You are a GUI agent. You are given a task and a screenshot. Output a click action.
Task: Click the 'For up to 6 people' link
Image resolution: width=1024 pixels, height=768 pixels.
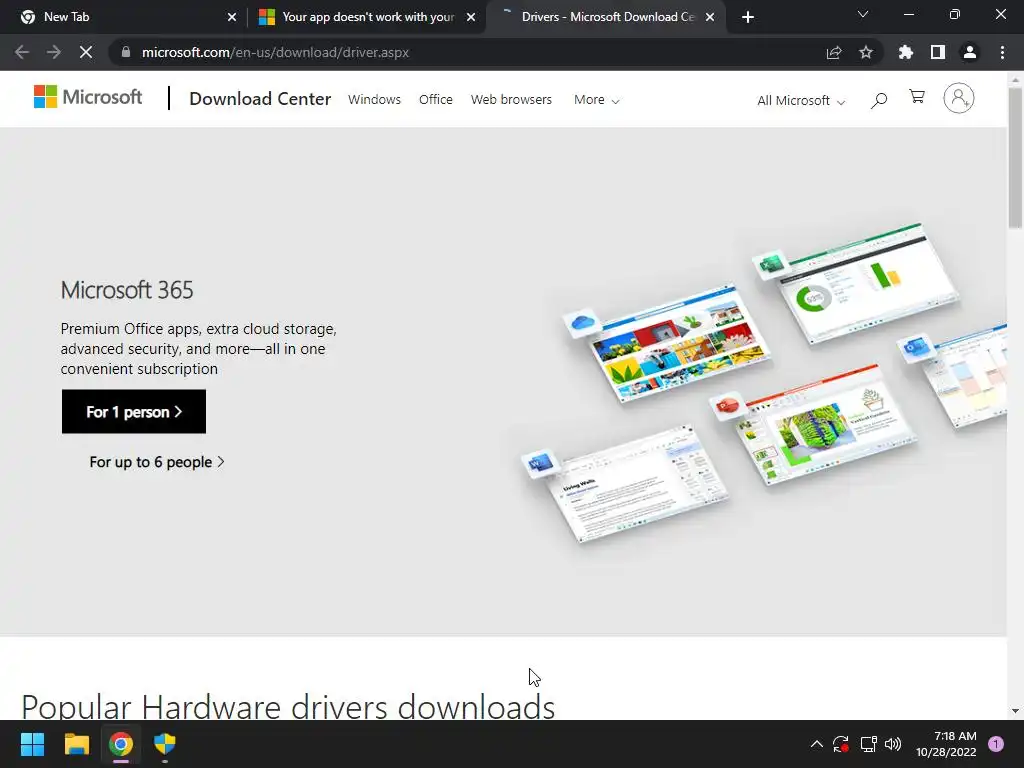tap(157, 462)
